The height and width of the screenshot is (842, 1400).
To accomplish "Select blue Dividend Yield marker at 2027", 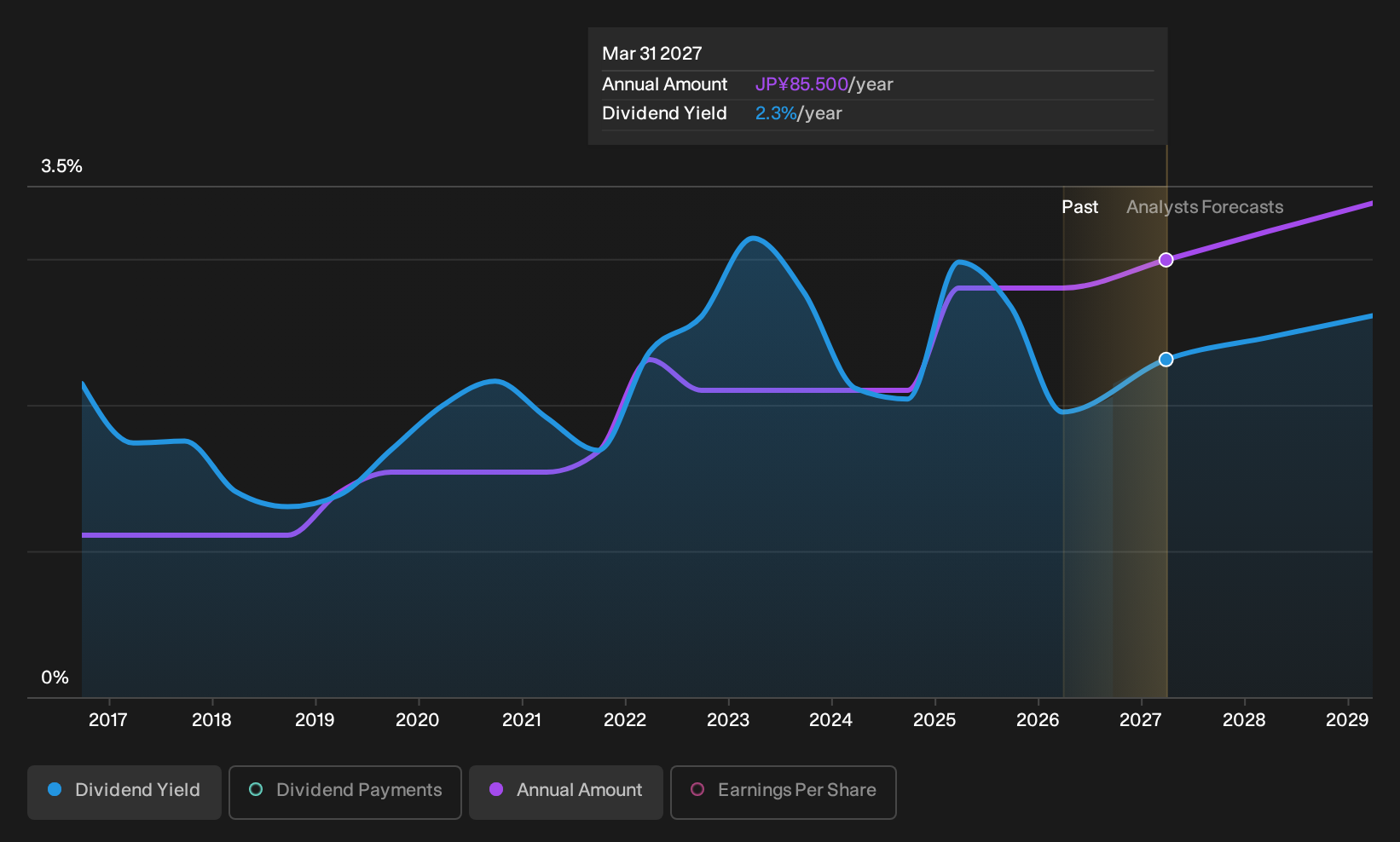I will click(x=1166, y=360).
